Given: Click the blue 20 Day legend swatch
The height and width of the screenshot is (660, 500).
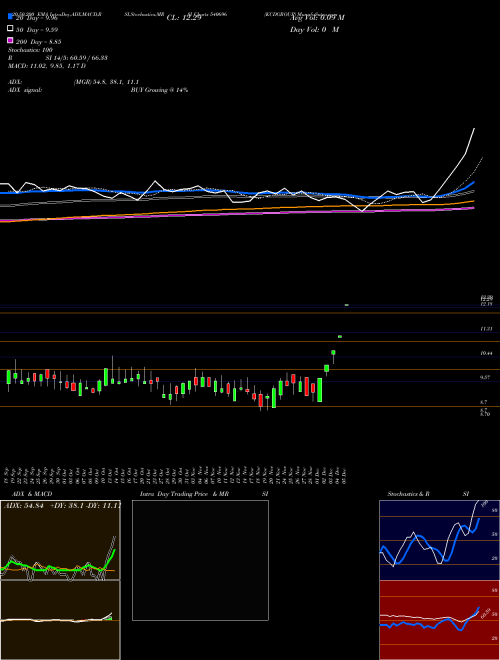Looking at the screenshot, I should point(10,17).
